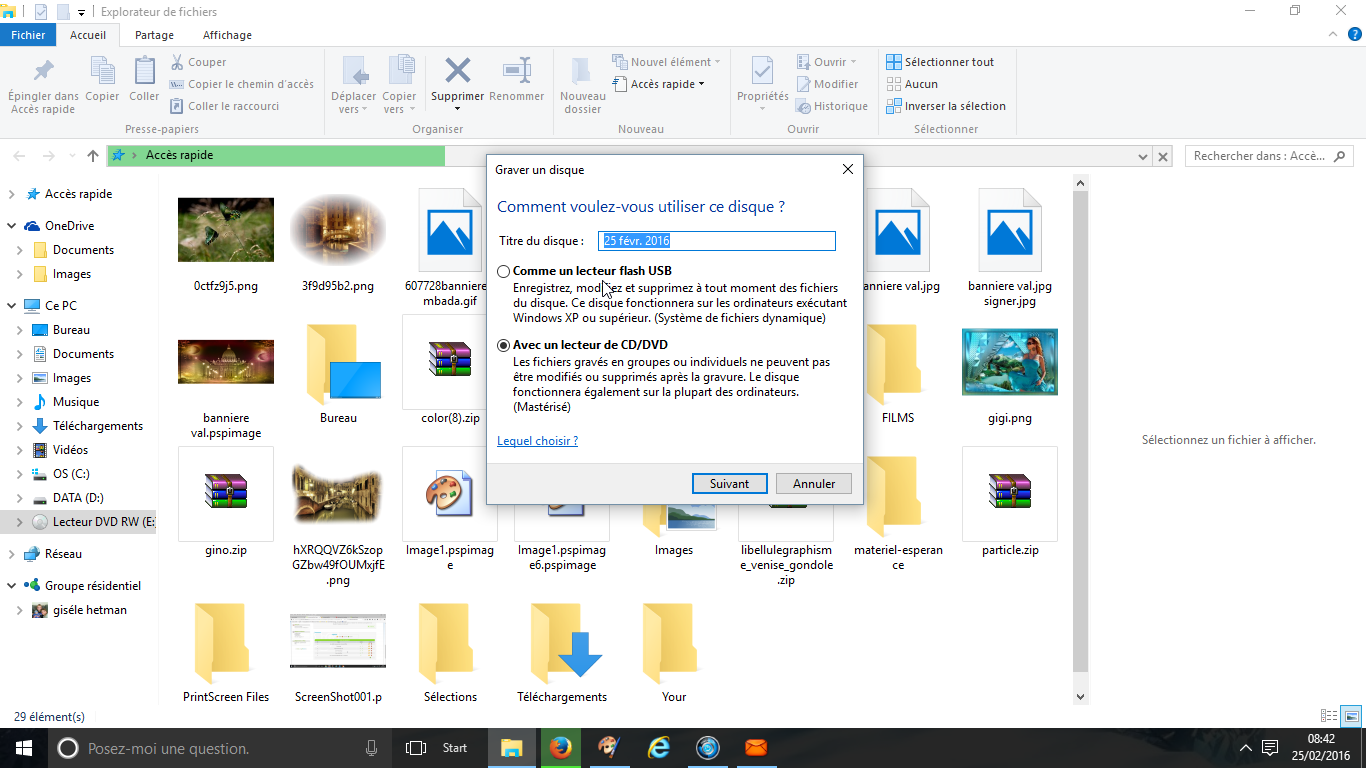
Task: Collapse the 'Ce PC' tree node
Action: point(11,306)
